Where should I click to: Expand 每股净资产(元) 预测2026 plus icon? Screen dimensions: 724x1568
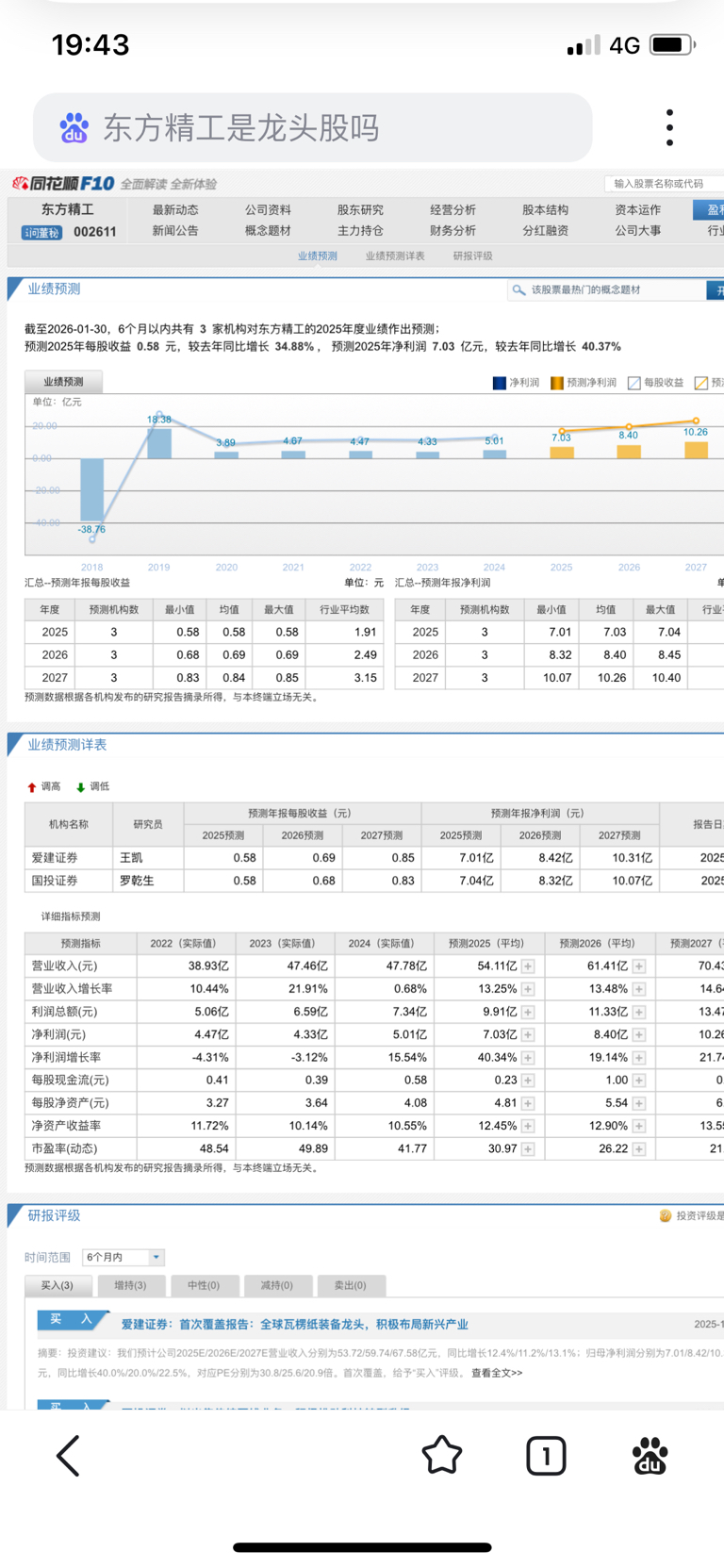(x=639, y=1103)
